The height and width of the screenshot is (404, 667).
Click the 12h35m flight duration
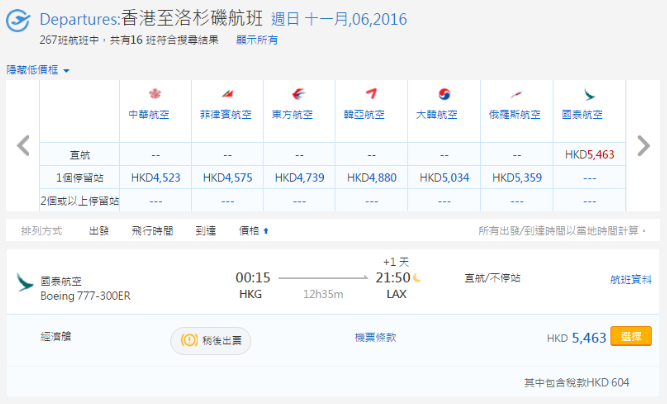coord(323,294)
